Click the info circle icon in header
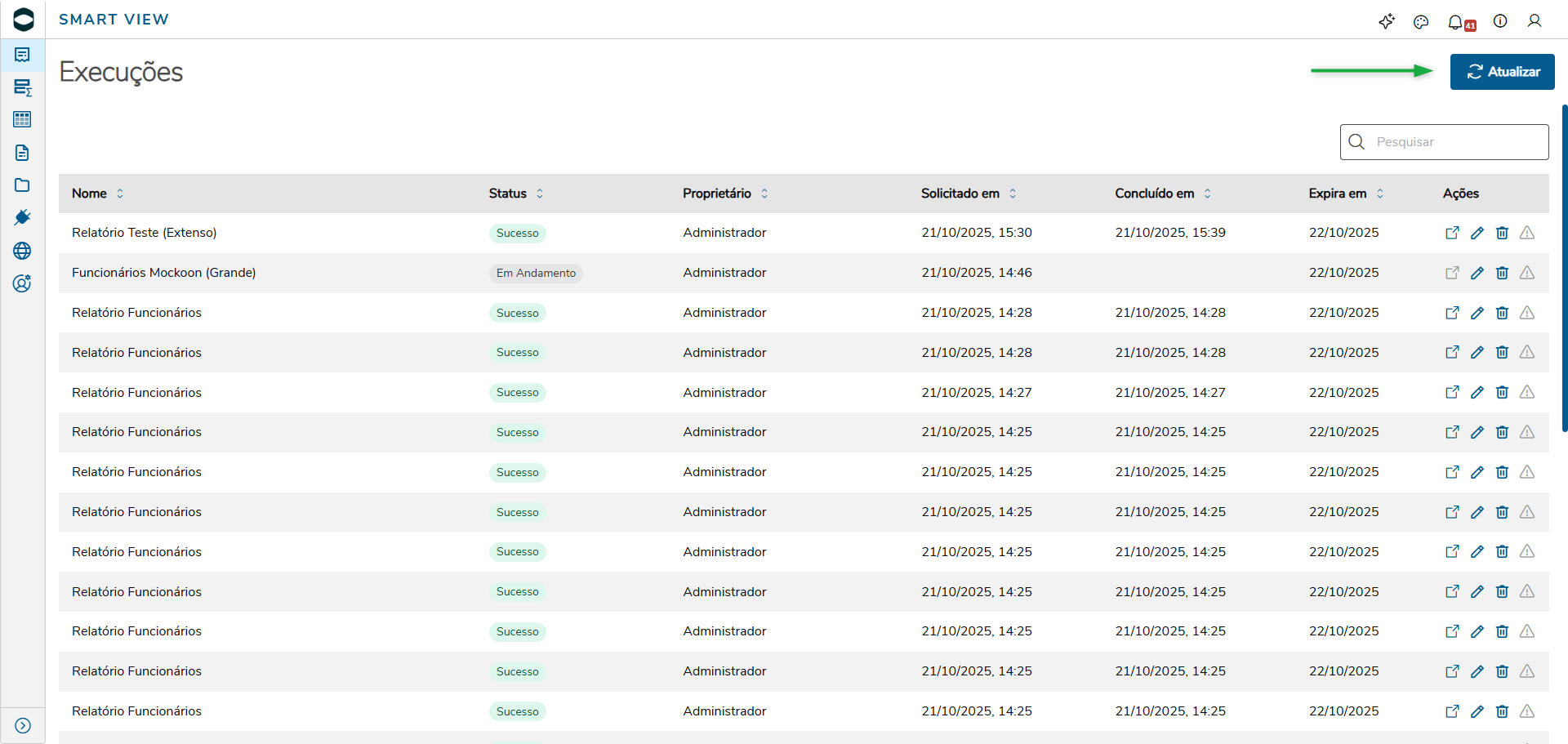 pyautogui.click(x=1500, y=21)
